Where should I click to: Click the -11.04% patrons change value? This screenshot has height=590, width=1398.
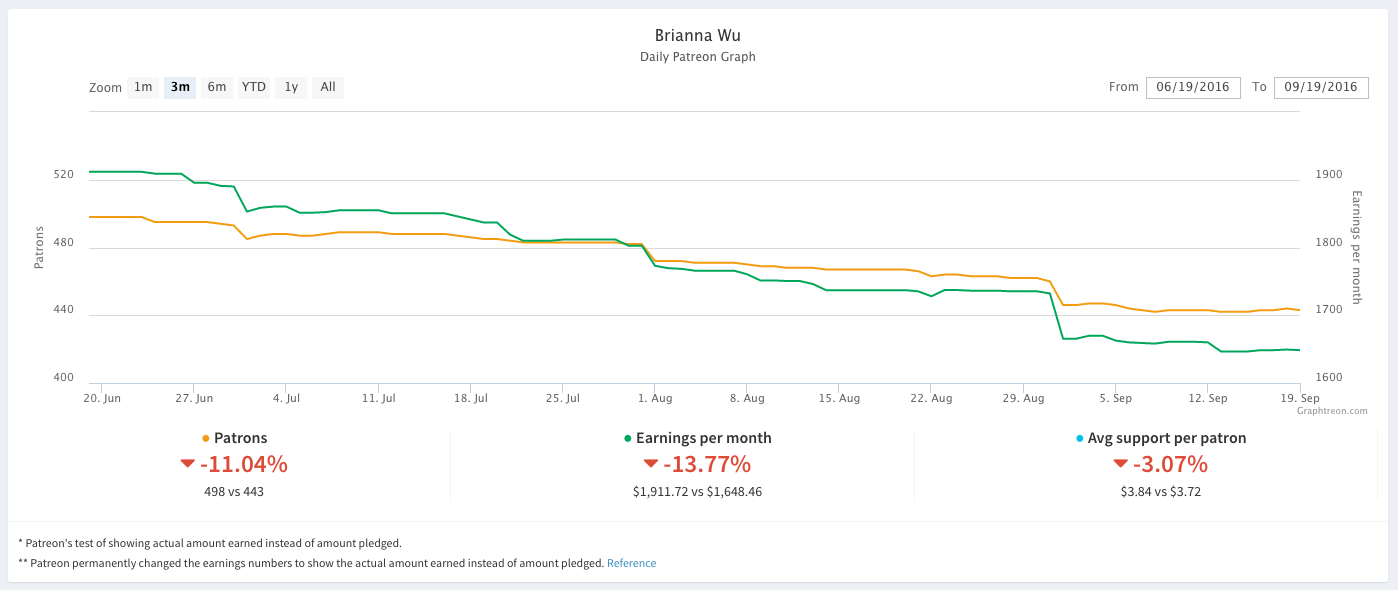point(243,464)
